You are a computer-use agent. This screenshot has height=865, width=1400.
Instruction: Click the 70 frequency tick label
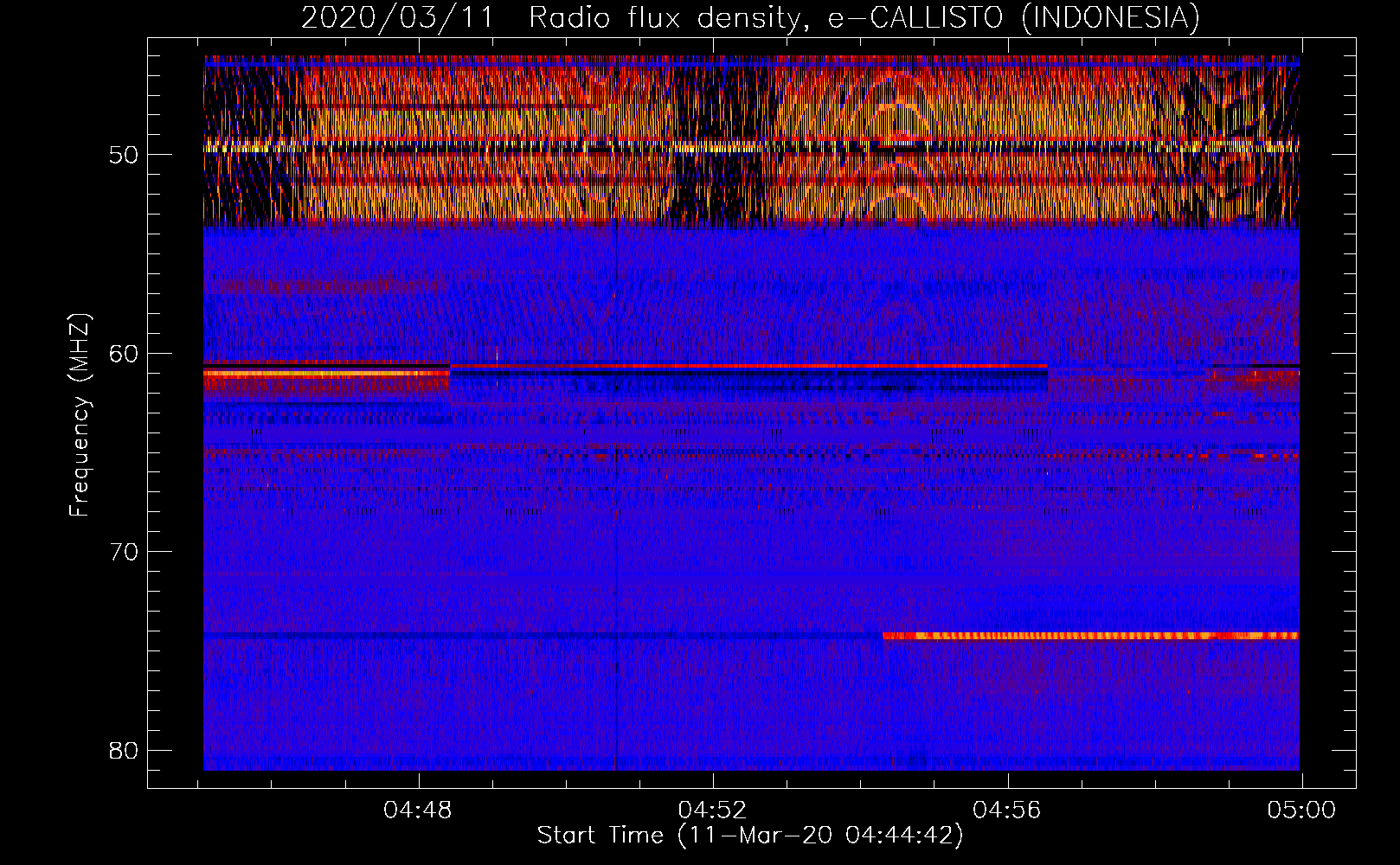click(124, 552)
